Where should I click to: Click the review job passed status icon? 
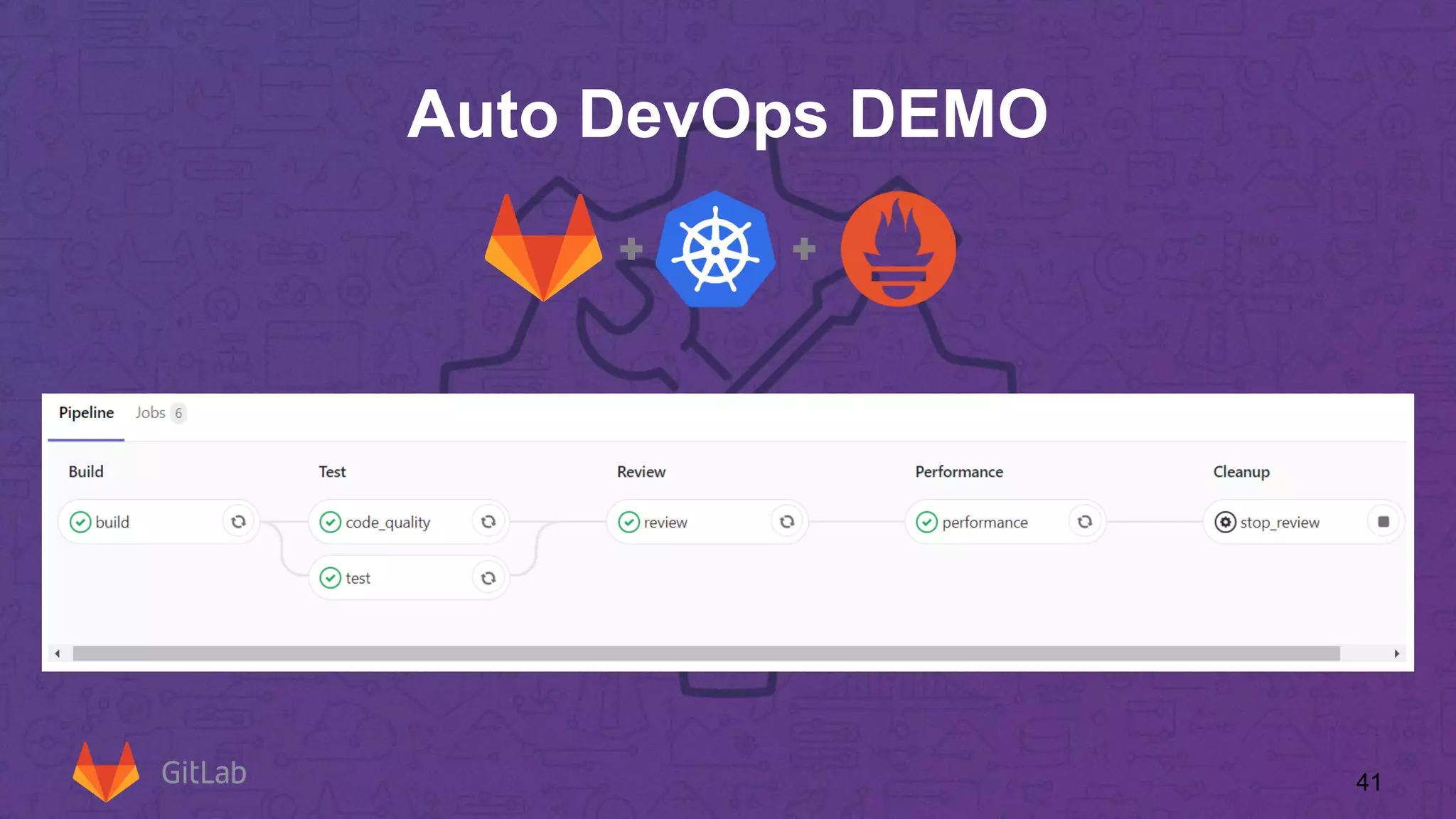(629, 522)
